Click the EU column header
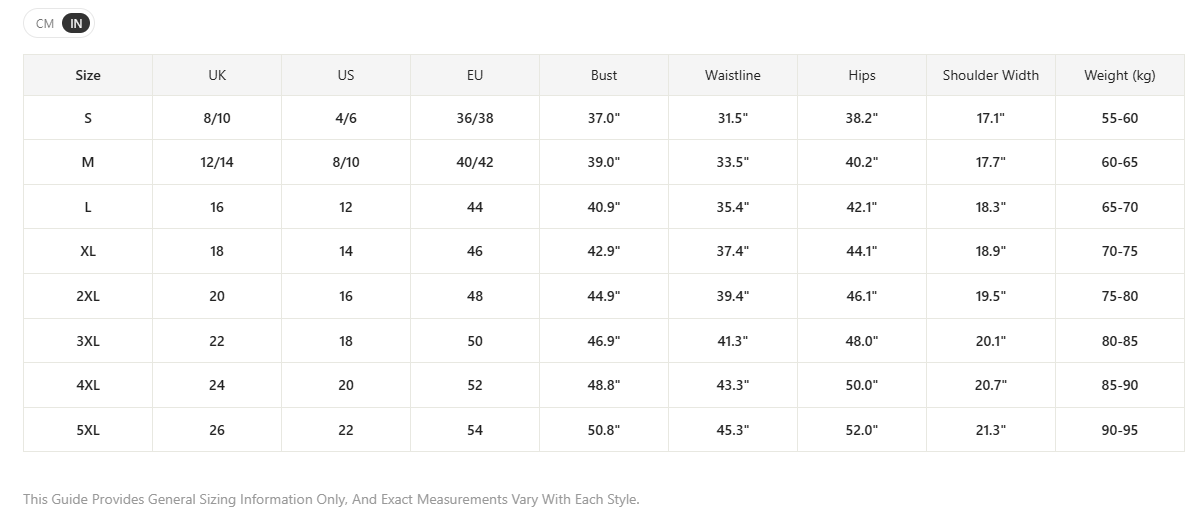Image resolution: width=1201 pixels, height=525 pixels. coord(475,75)
